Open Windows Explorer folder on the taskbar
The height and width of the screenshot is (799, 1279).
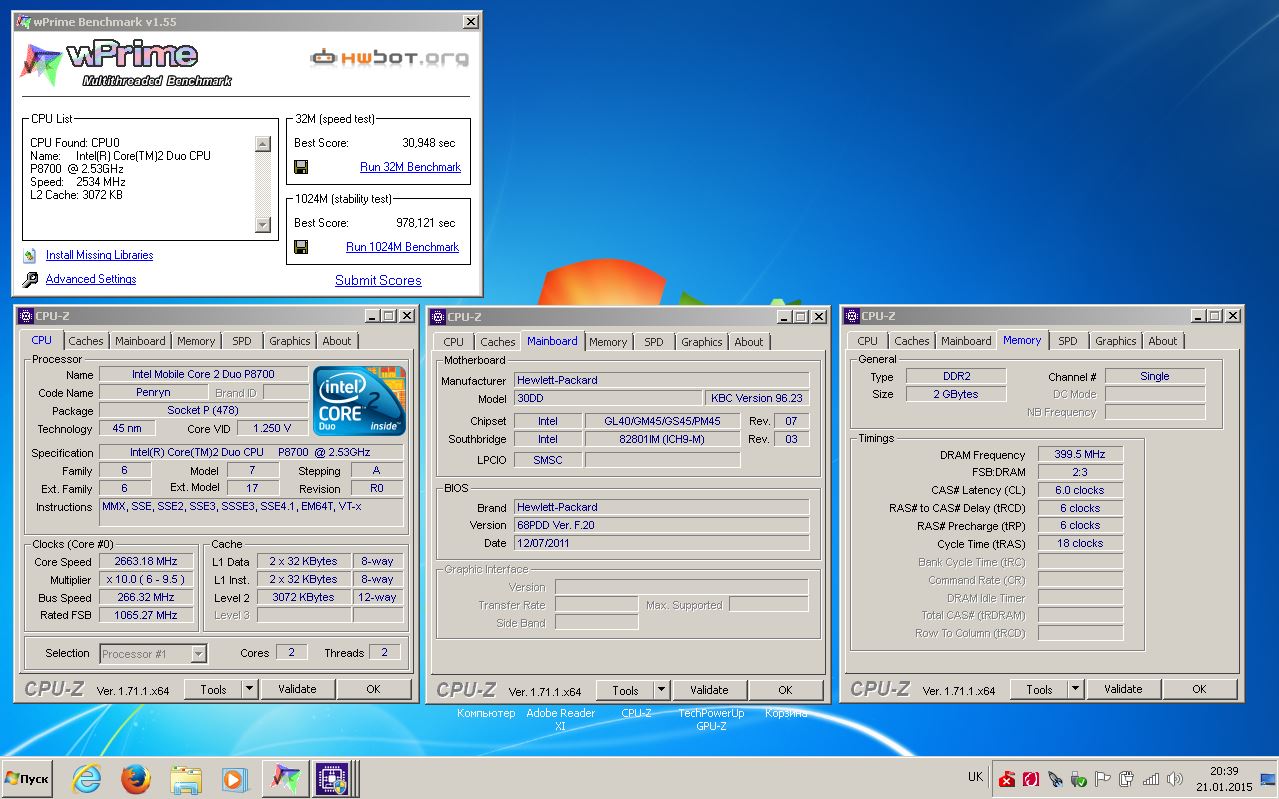185,779
